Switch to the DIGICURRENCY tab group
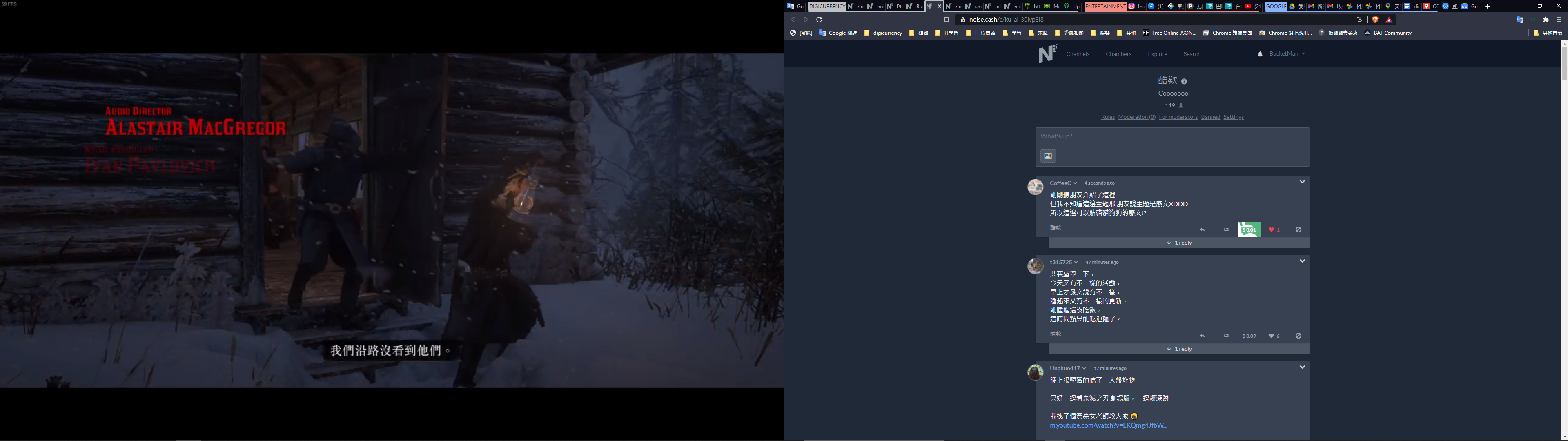The width and height of the screenshot is (1568, 441). point(826,6)
